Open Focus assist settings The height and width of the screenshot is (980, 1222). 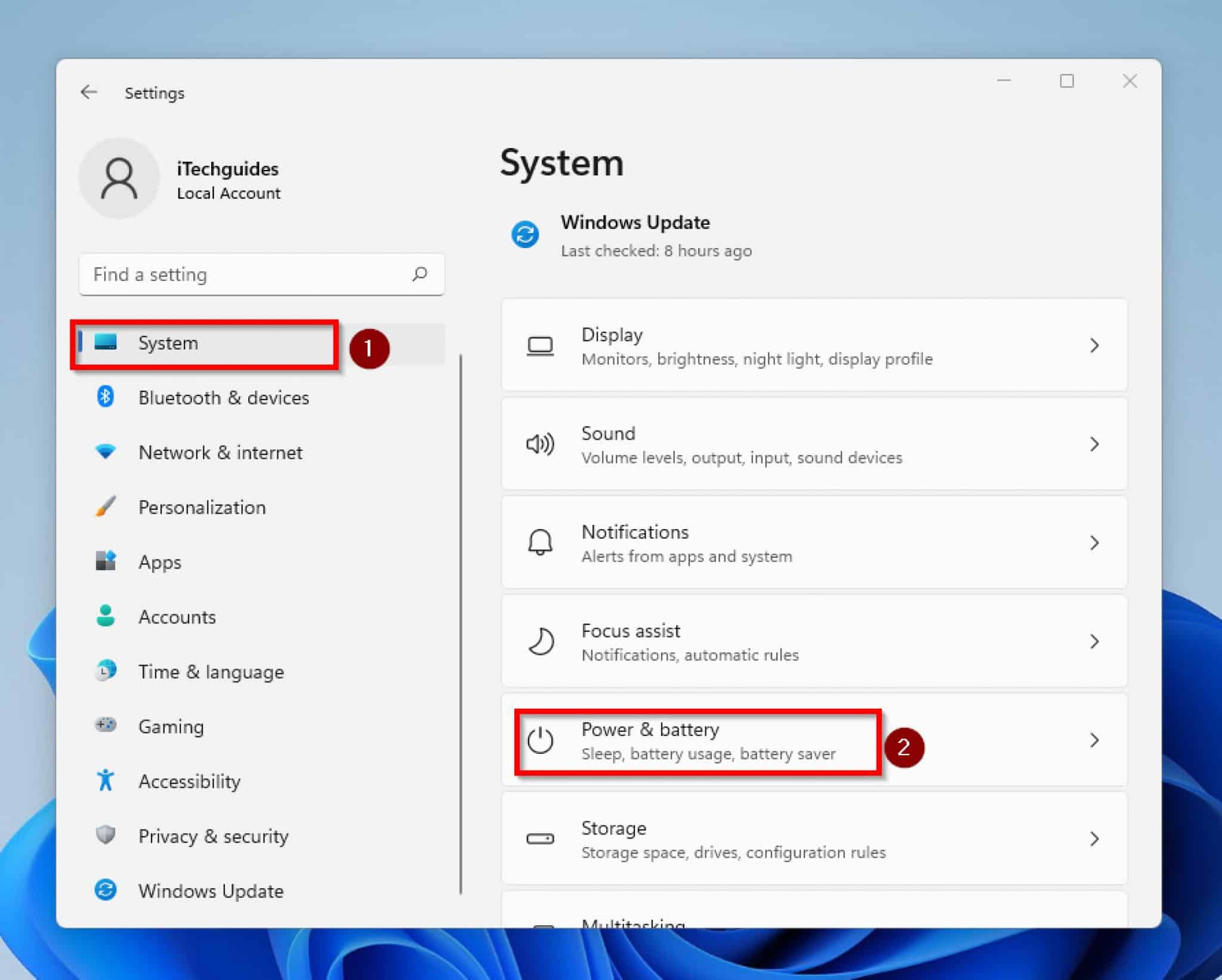click(631, 641)
